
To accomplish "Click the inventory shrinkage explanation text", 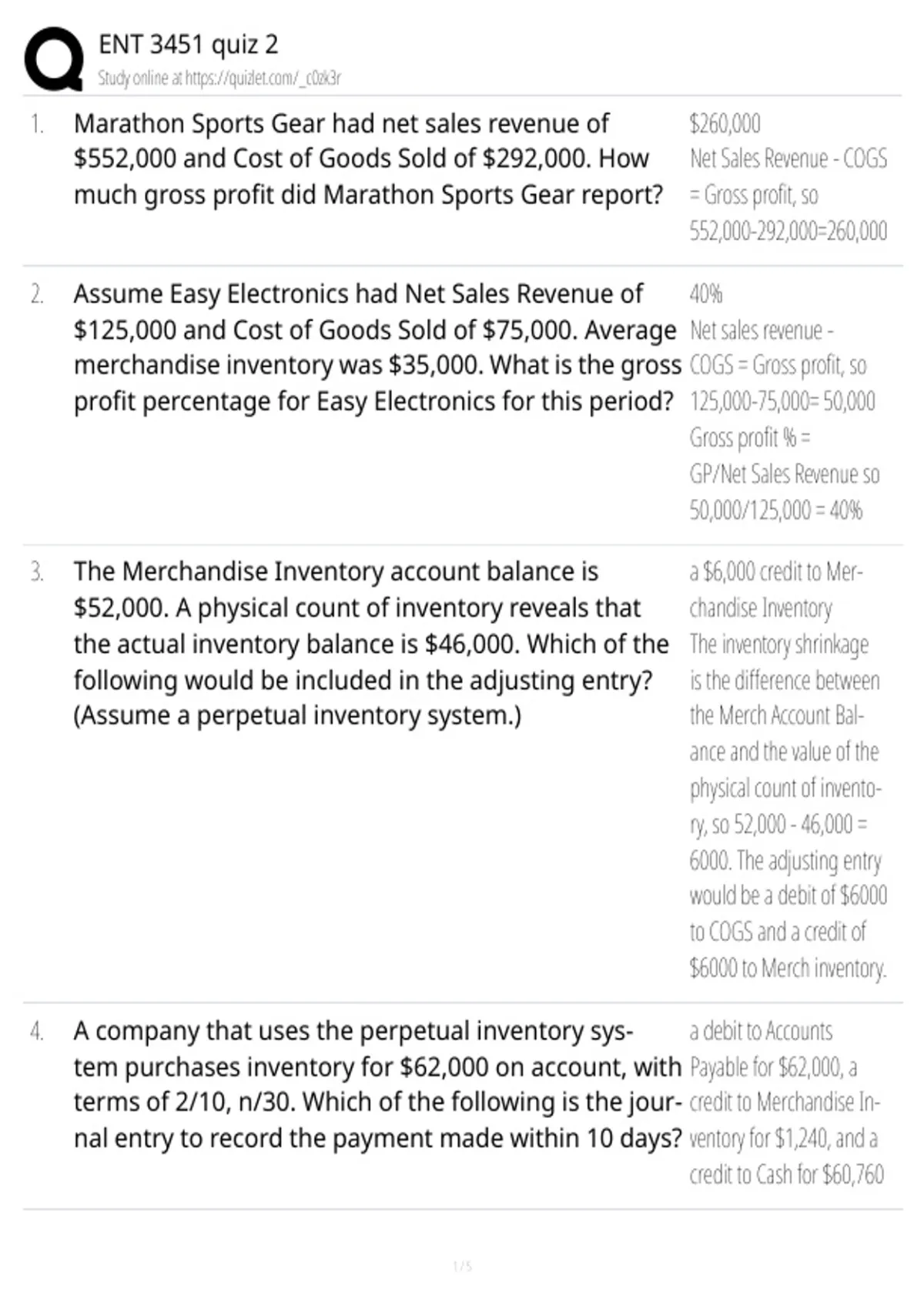I will tap(788, 805).
